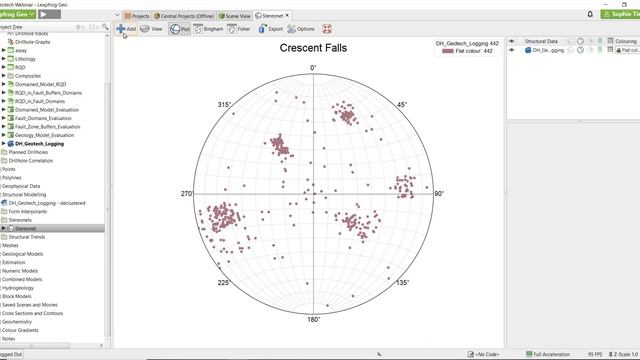640x360 pixels.
Task: Close the Stereonet tab
Action: pyautogui.click(x=287, y=16)
